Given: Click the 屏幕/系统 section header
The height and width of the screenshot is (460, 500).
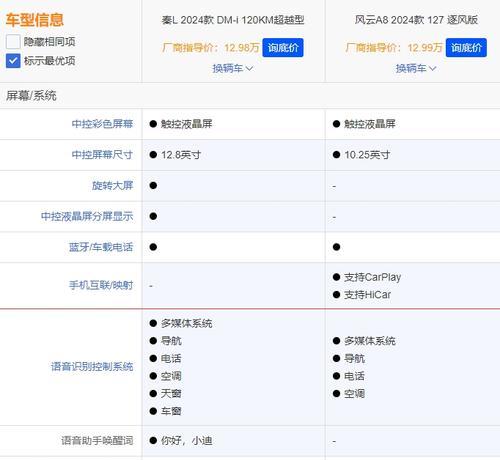Looking at the screenshot, I should (31, 96).
